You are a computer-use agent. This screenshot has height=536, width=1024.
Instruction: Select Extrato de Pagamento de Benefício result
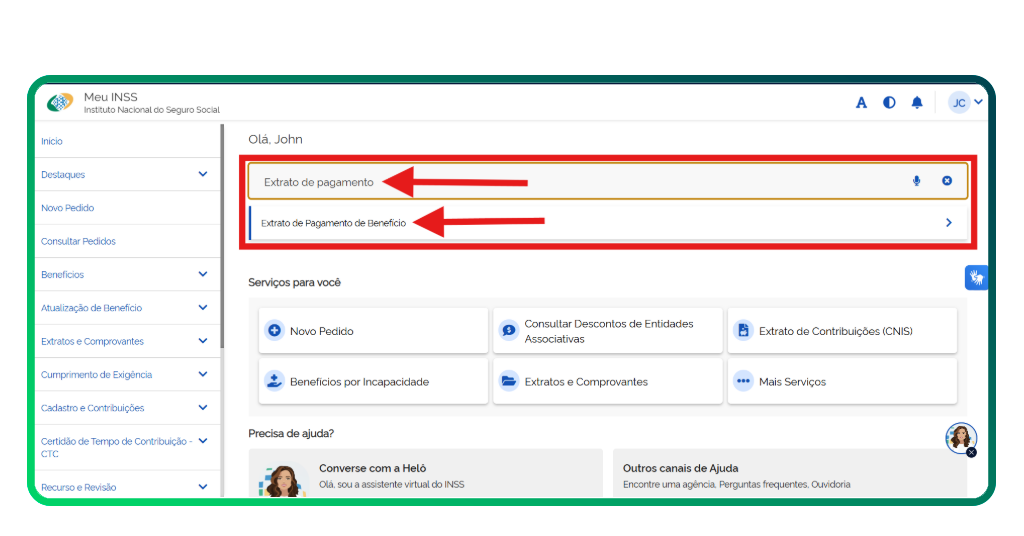pos(607,223)
